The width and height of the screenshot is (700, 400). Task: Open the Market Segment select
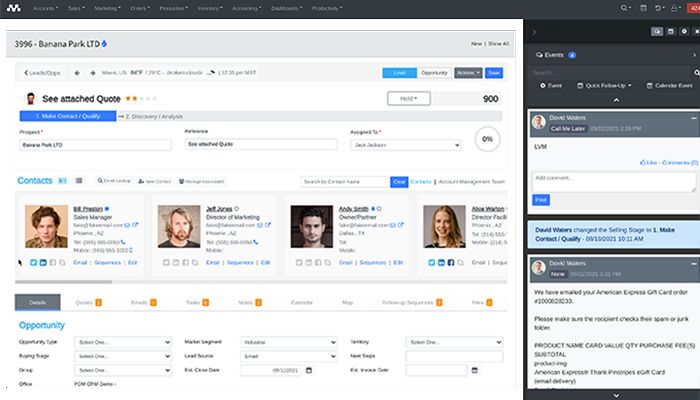(x=288, y=342)
